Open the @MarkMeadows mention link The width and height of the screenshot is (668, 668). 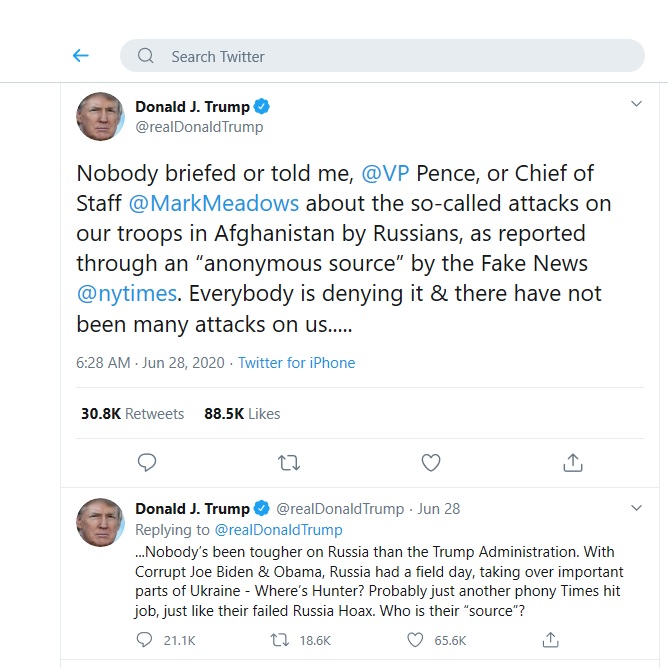(x=214, y=204)
